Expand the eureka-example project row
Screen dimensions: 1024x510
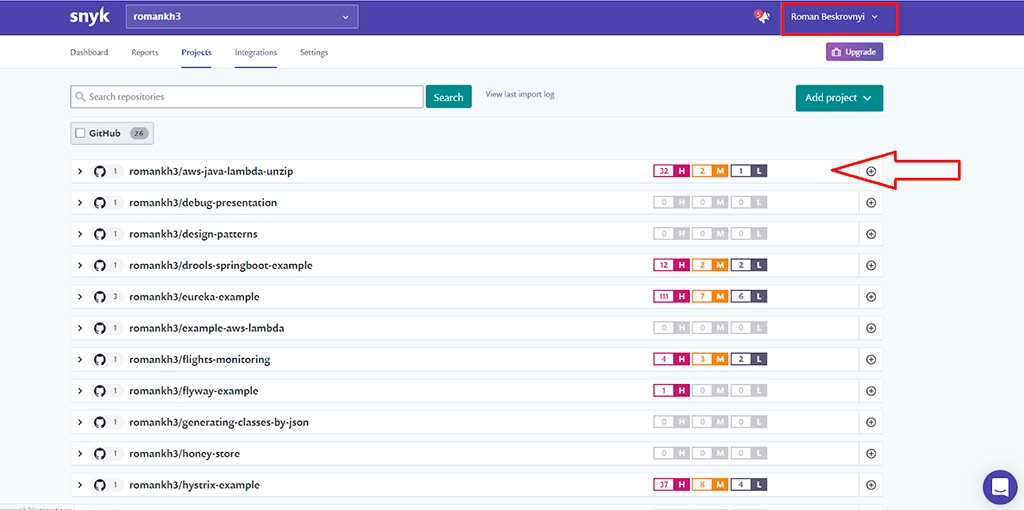coord(80,296)
